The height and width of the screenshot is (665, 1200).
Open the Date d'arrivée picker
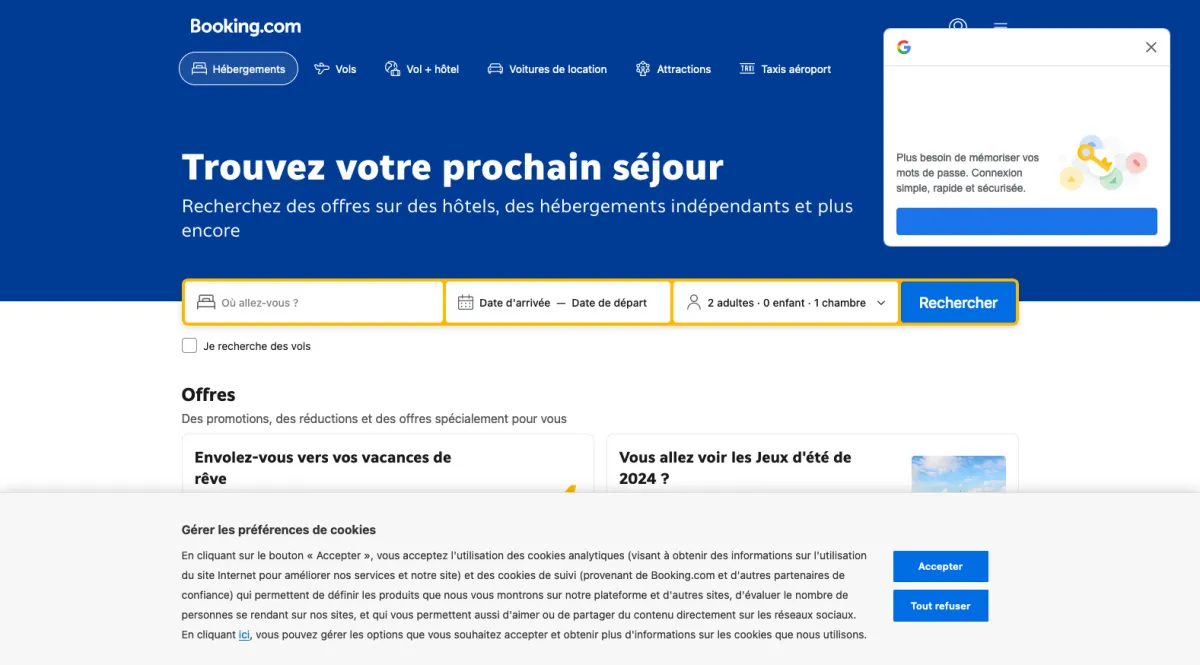coord(514,303)
